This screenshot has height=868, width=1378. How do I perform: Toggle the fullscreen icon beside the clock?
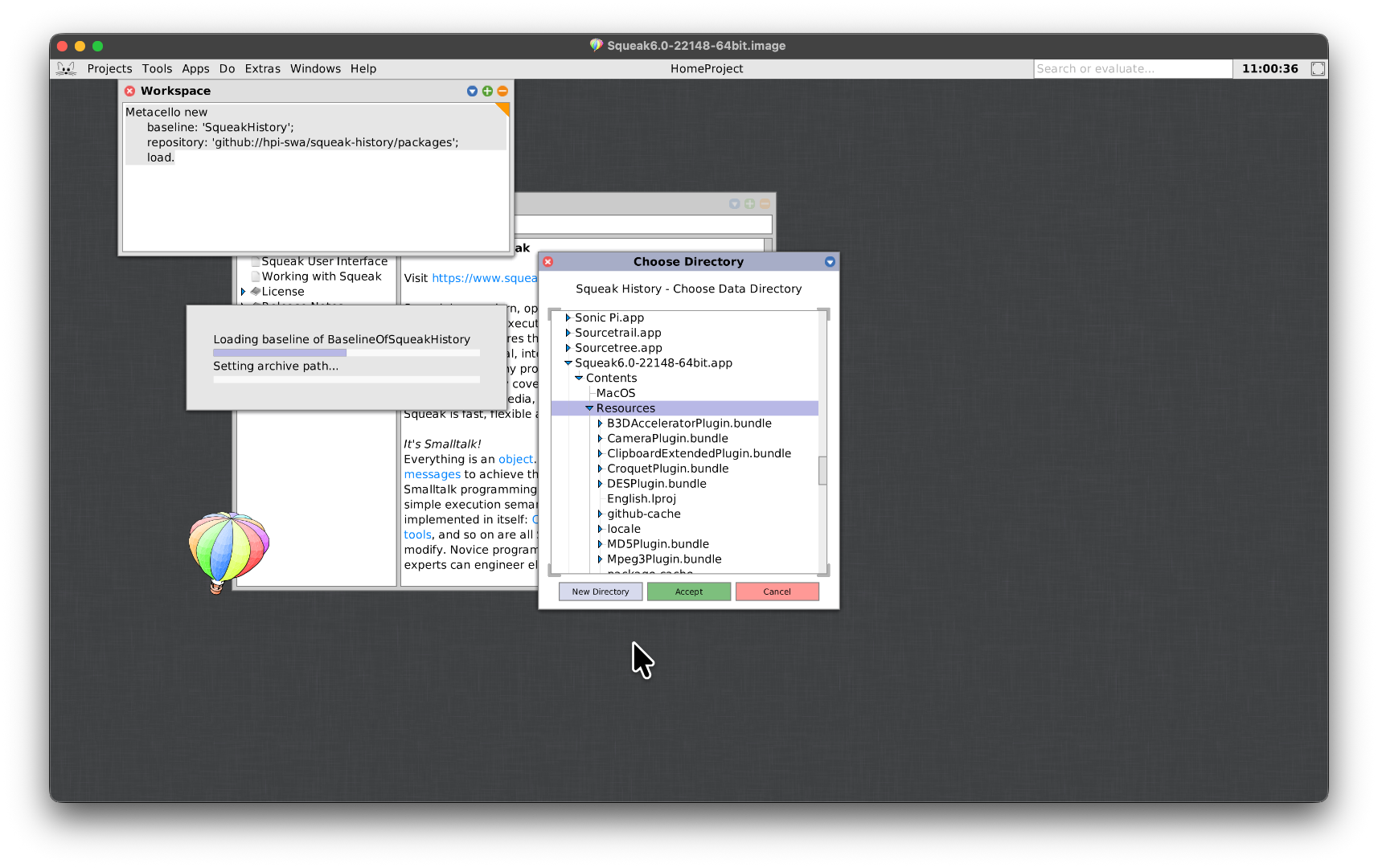pyautogui.click(x=1317, y=69)
